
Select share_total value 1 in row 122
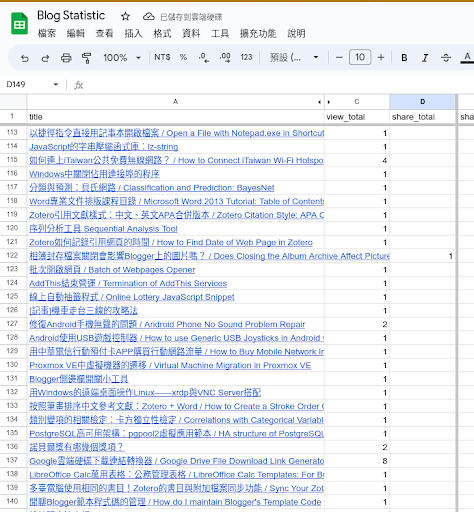[422, 256]
